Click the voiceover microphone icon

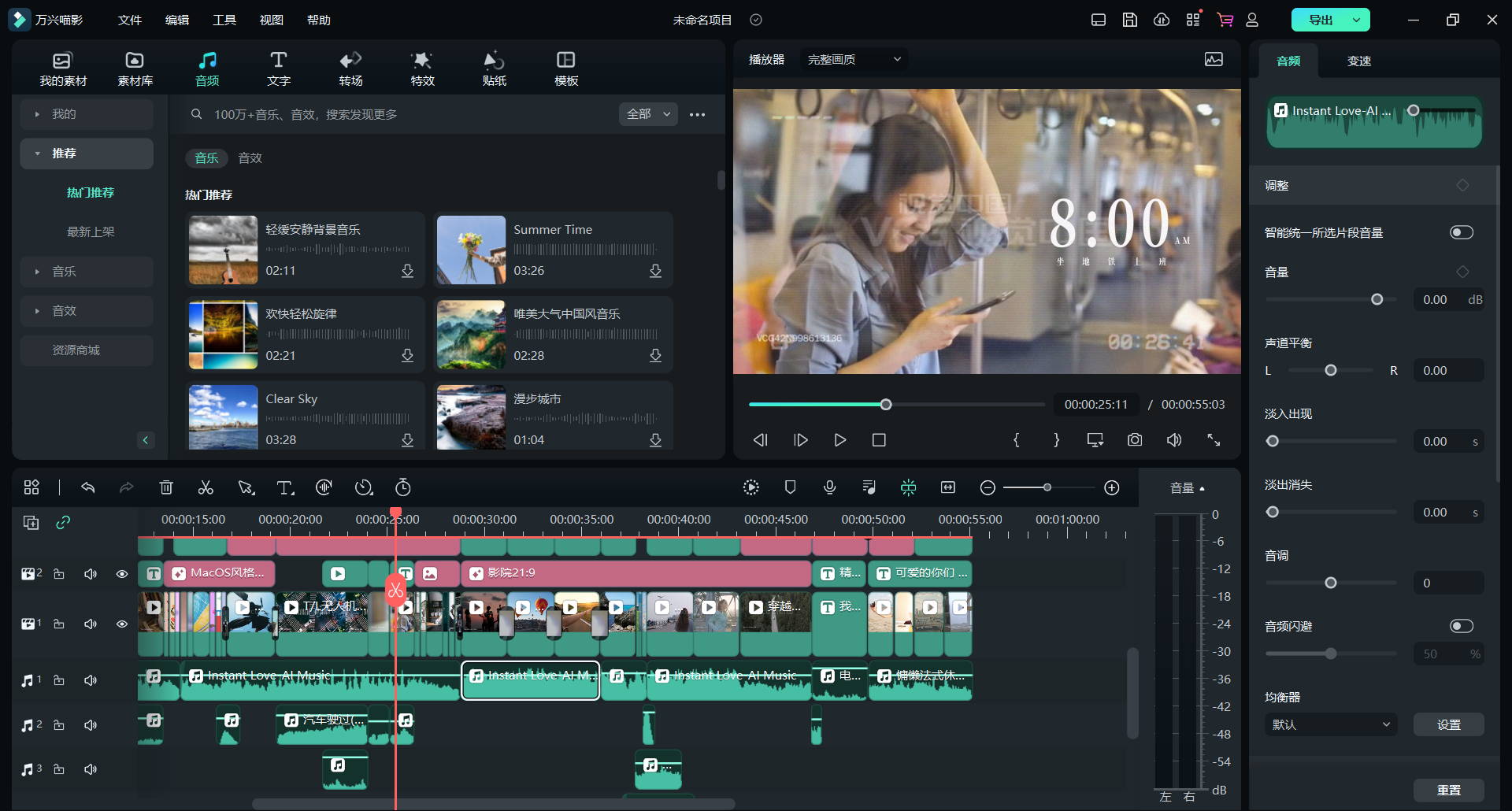pyautogui.click(x=829, y=488)
